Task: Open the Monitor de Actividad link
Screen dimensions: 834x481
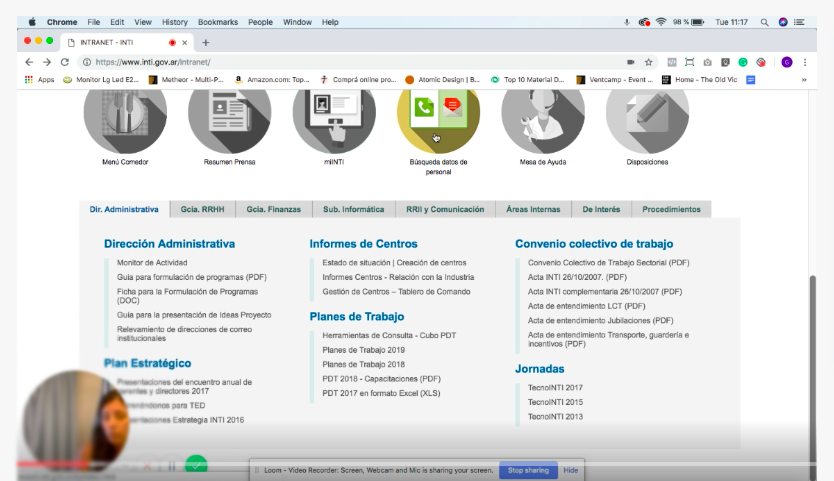Action: pos(151,263)
